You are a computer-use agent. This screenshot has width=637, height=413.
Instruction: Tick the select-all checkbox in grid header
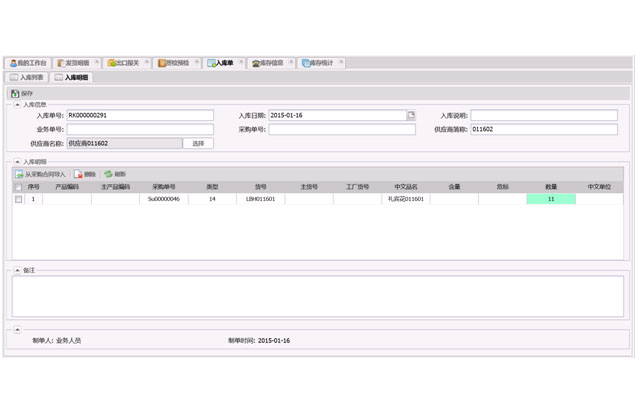coord(18,187)
